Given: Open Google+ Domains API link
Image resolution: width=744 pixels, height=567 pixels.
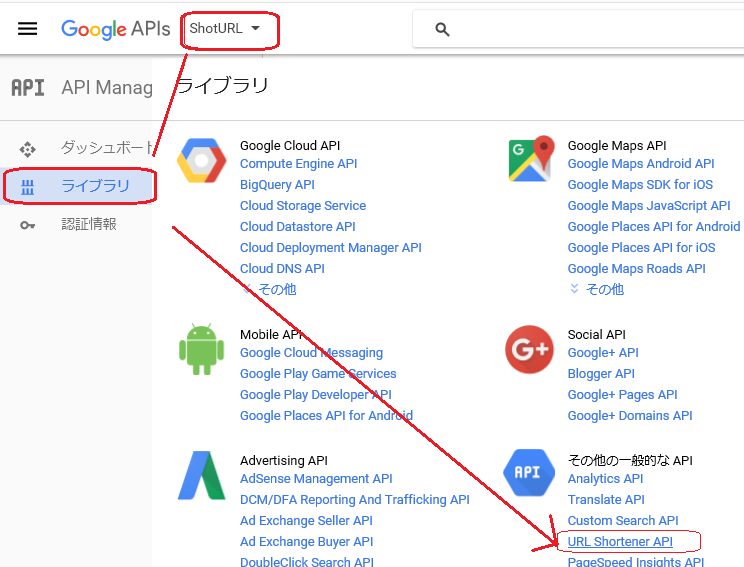Looking at the screenshot, I should pos(630,416).
